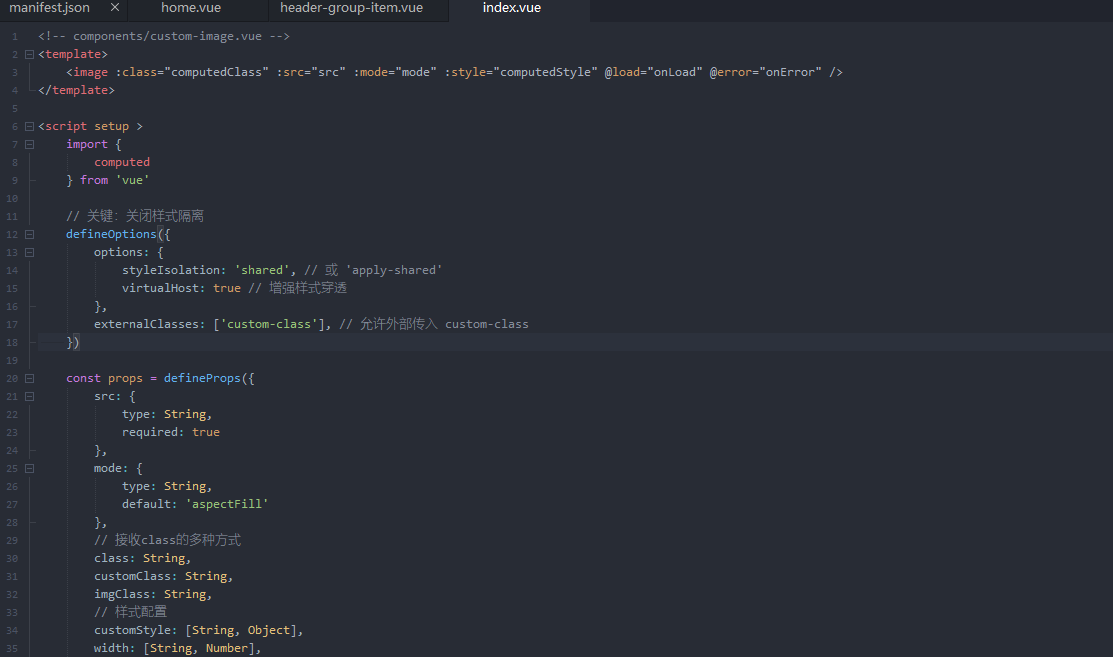Click line number 19 in gutter

(x=12, y=360)
